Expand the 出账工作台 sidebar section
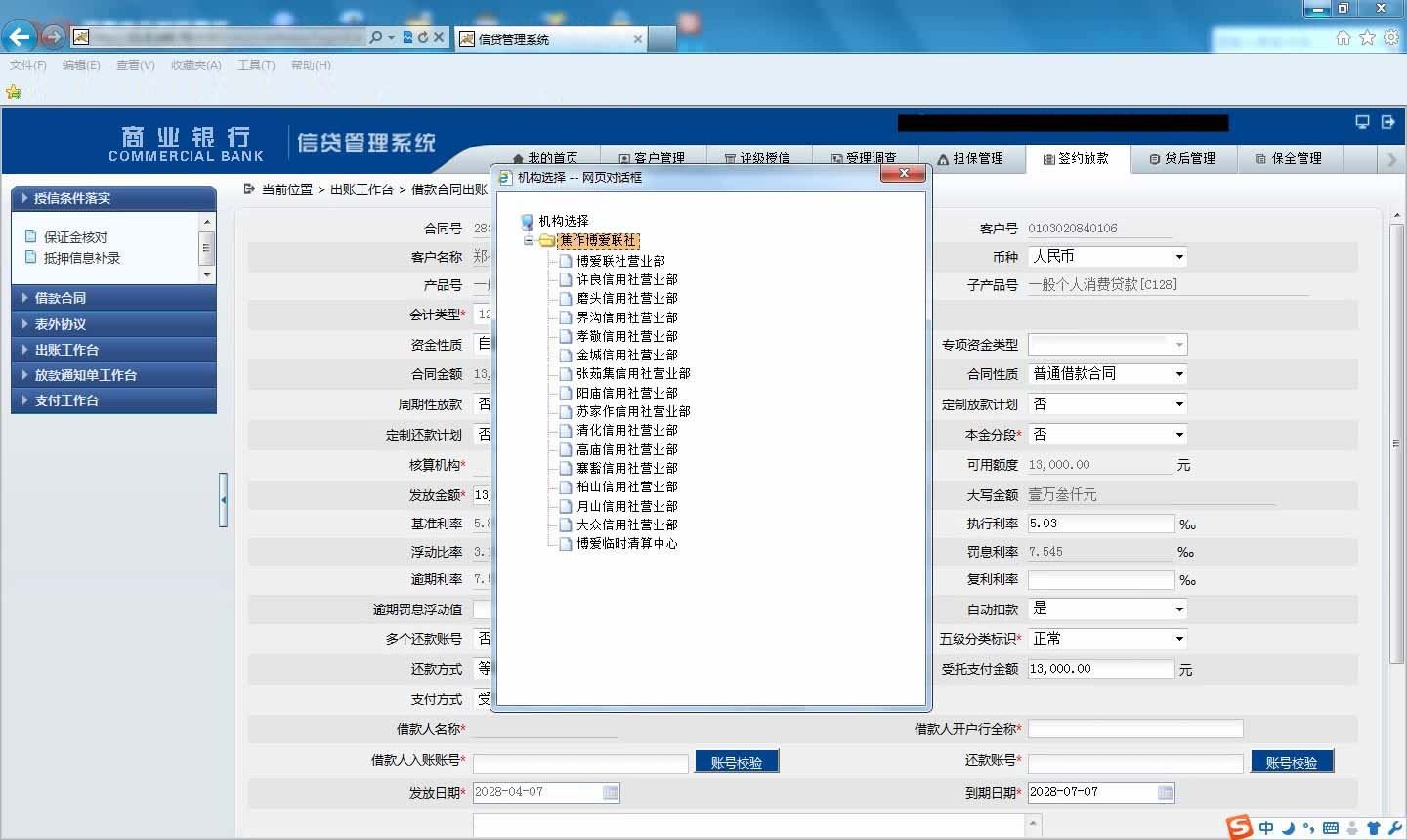 tap(113, 350)
